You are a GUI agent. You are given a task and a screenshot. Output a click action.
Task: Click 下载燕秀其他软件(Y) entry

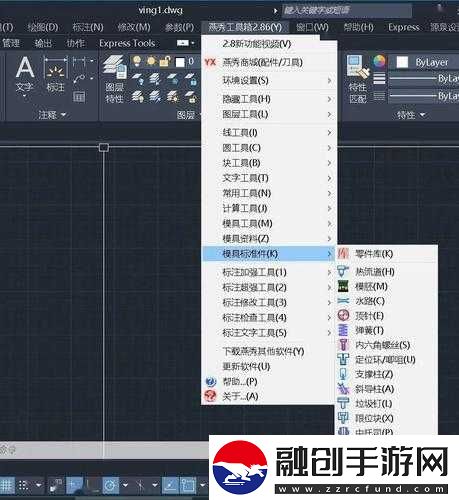coord(263,351)
